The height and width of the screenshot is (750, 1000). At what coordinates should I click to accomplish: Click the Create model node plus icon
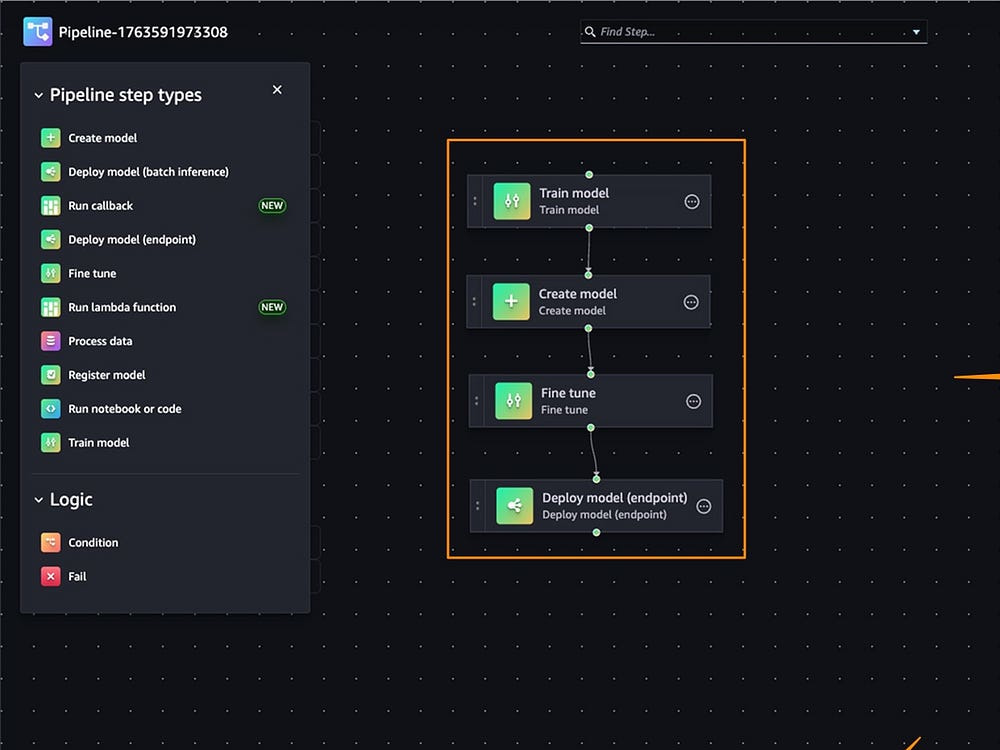pyautogui.click(x=511, y=302)
